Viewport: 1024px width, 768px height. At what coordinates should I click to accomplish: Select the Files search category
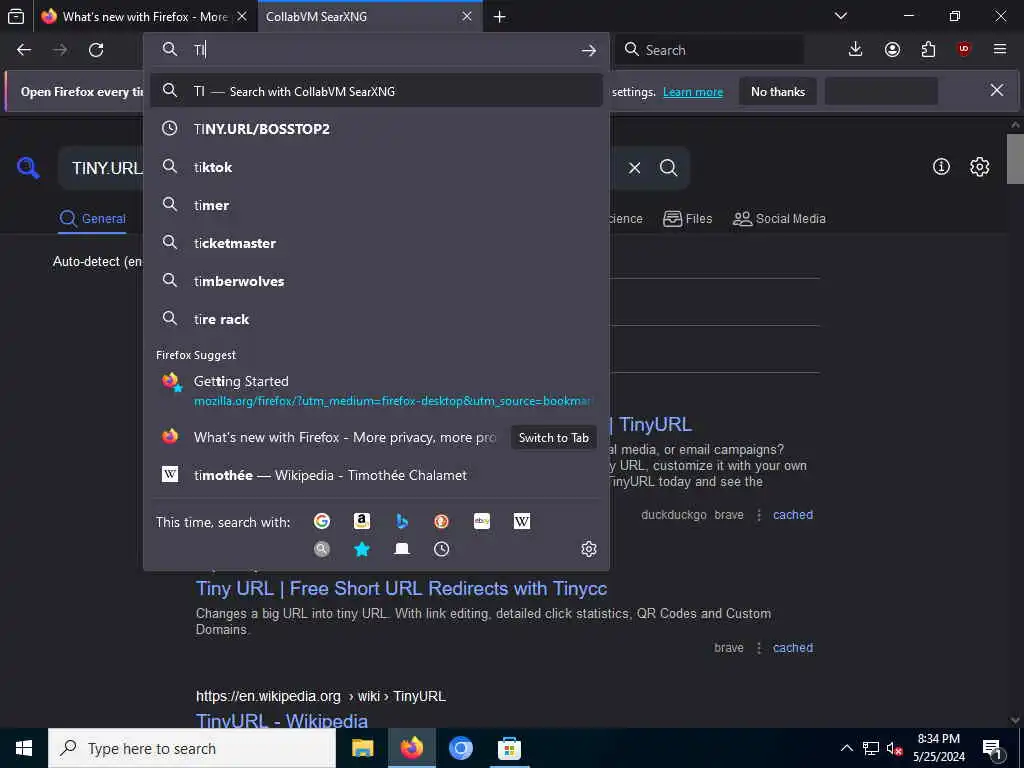coord(687,219)
